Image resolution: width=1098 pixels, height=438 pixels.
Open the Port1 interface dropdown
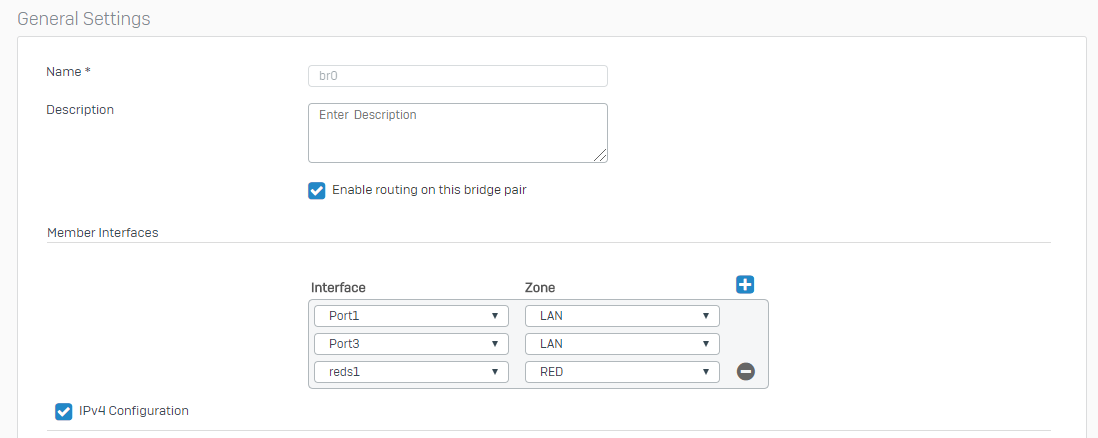click(407, 316)
